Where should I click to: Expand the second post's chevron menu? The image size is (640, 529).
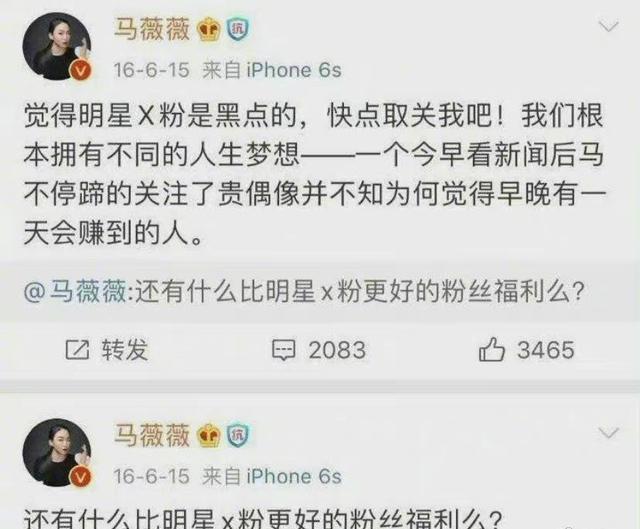click(609, 433)
